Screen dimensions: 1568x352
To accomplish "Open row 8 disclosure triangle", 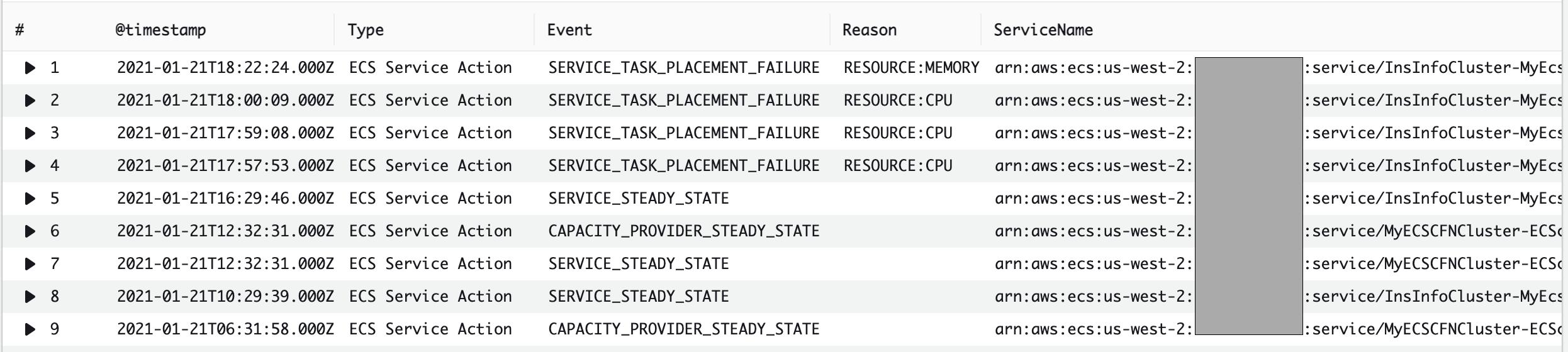I will coord(30,297).
